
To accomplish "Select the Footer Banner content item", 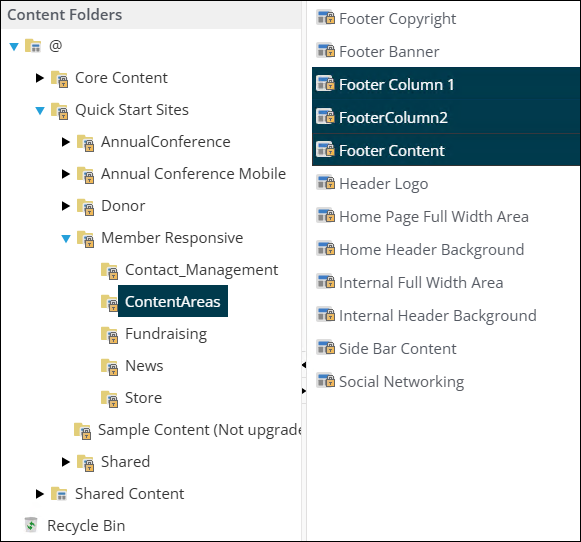I will [x=389, y=51].
